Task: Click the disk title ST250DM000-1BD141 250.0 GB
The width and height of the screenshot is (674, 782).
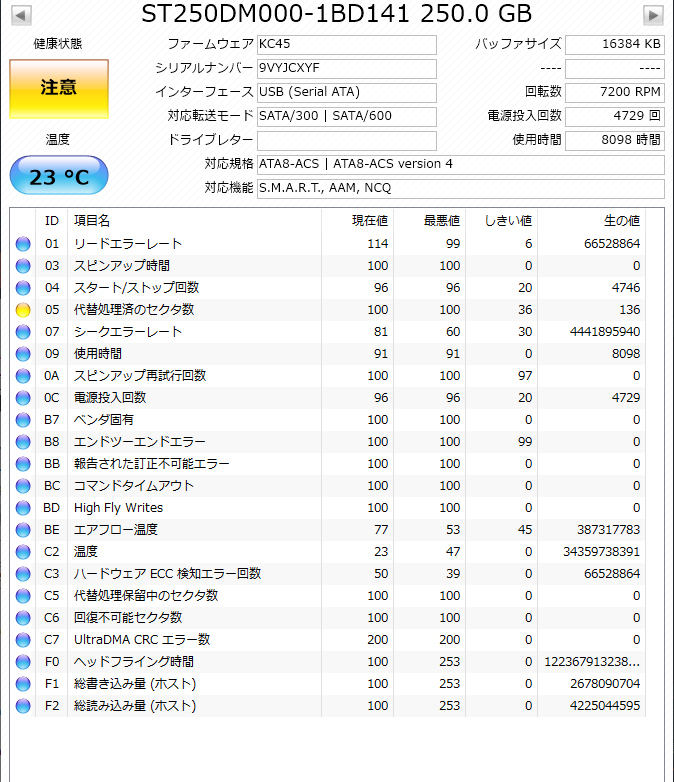Action: 337,13
